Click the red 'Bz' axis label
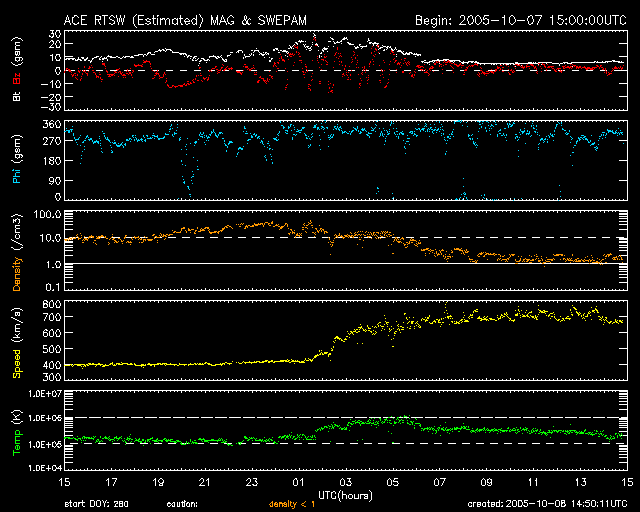 tap(17, 78)
